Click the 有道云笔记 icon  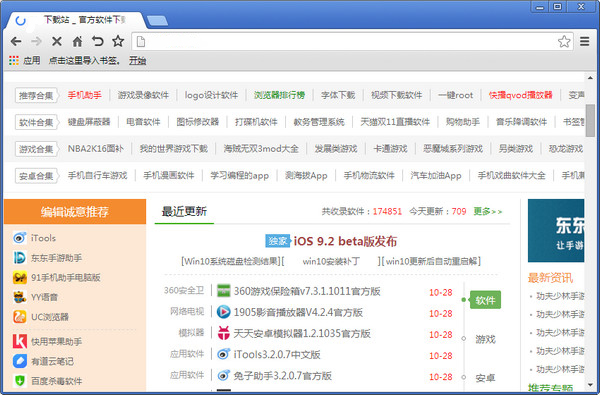pyautogui.click(x=20, y=361)
